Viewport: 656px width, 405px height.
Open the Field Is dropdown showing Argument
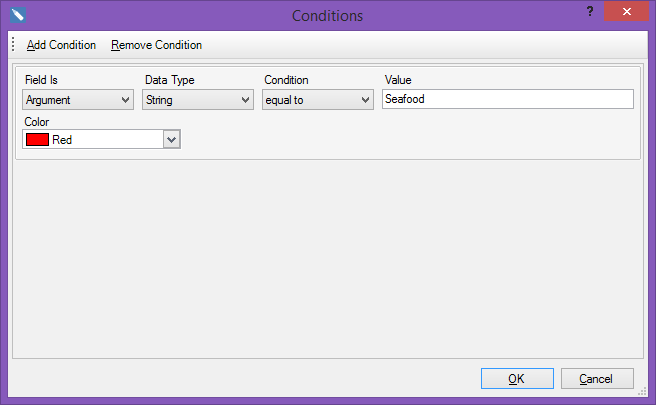tap(78, 100)
